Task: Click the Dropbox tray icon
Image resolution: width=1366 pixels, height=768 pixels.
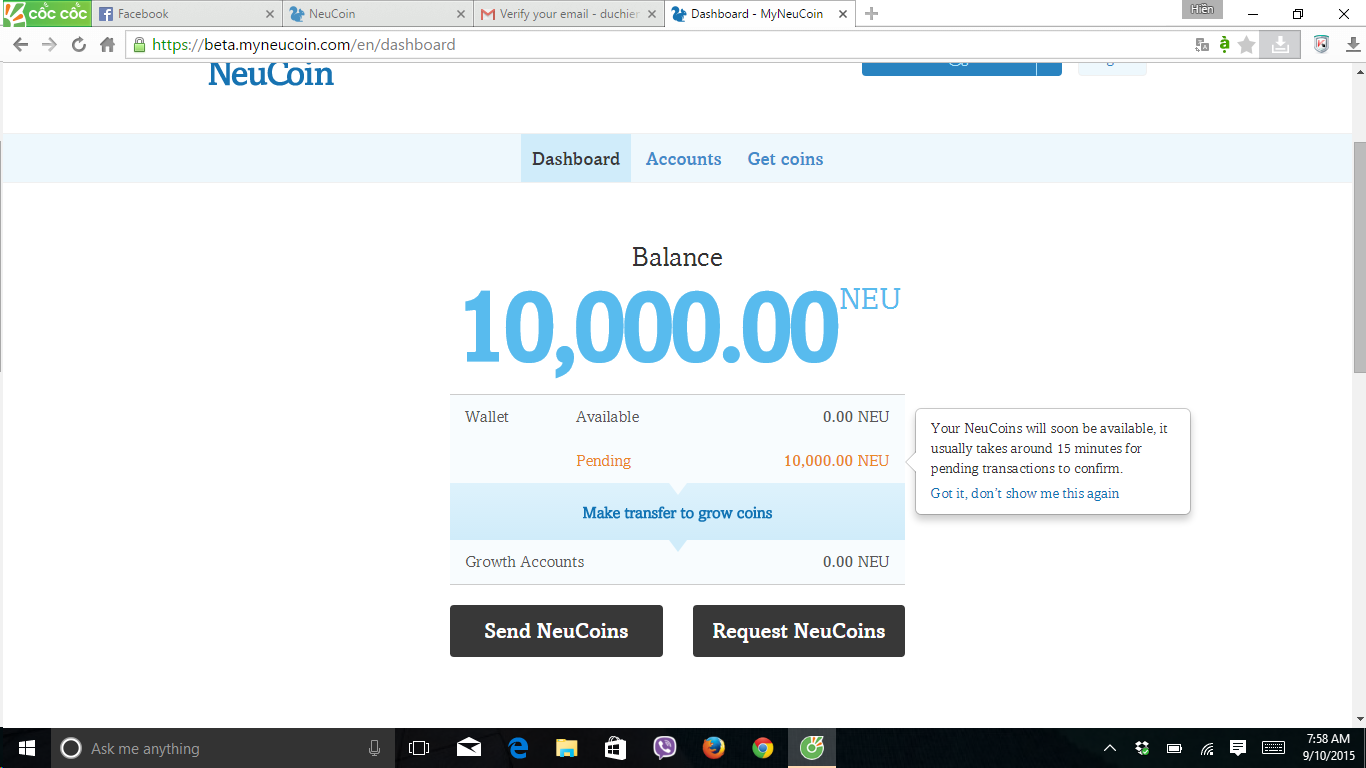Action: point(1142,748)
